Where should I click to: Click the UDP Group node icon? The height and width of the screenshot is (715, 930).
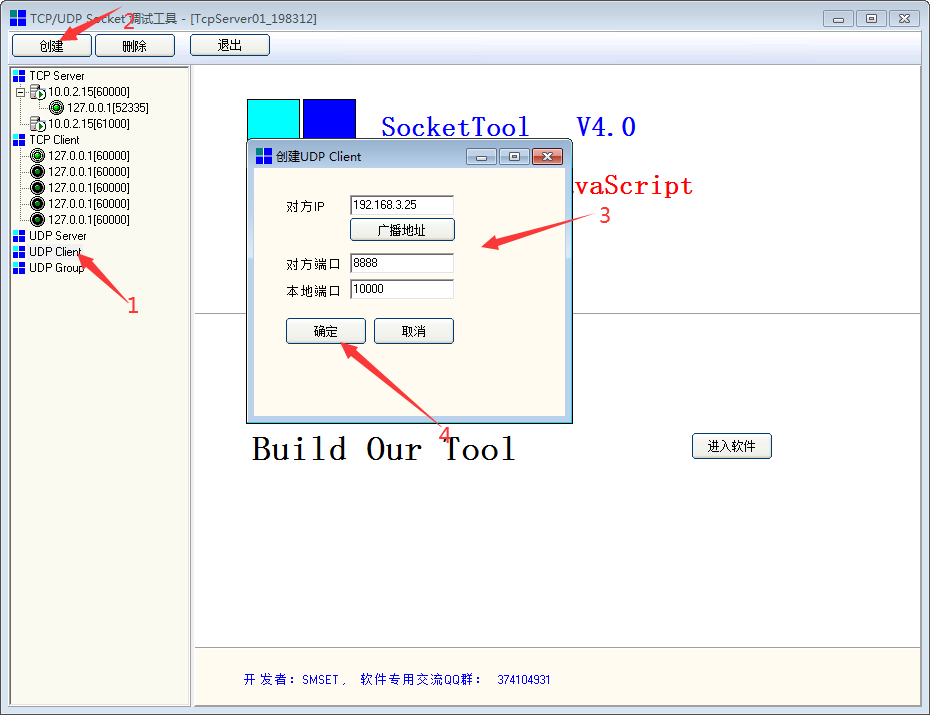tap(19, 268)
